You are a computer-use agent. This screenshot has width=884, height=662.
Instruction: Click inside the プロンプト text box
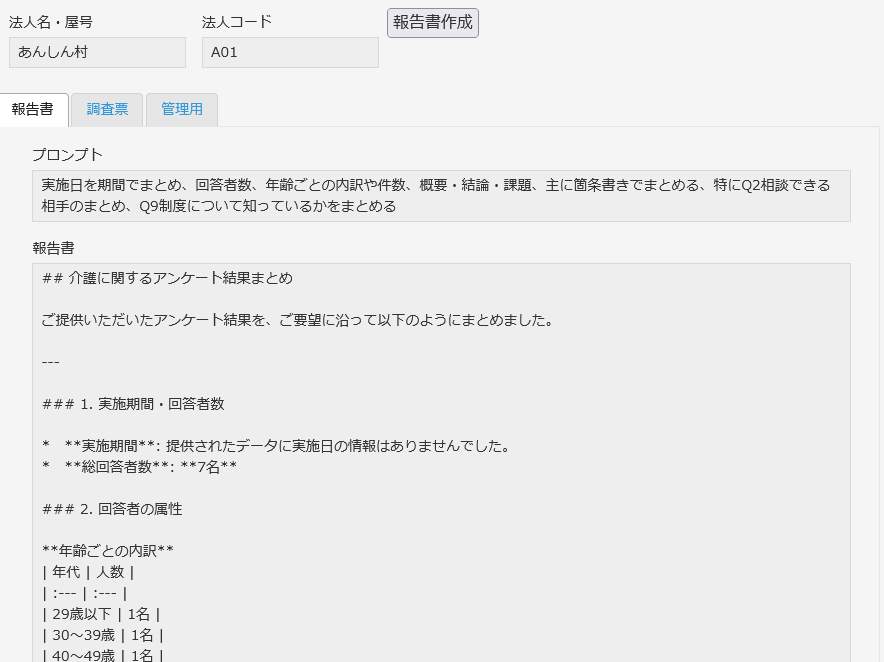coord(441,196)
